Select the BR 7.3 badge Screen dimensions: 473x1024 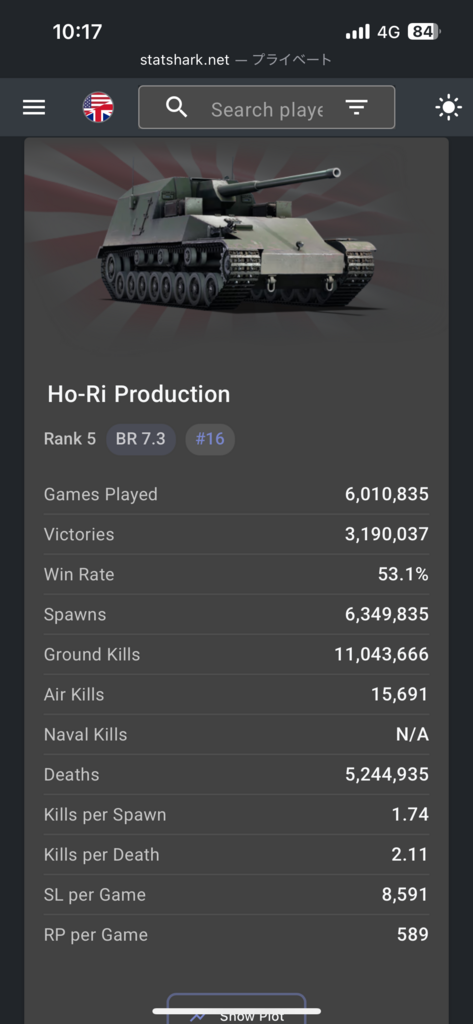140,439
